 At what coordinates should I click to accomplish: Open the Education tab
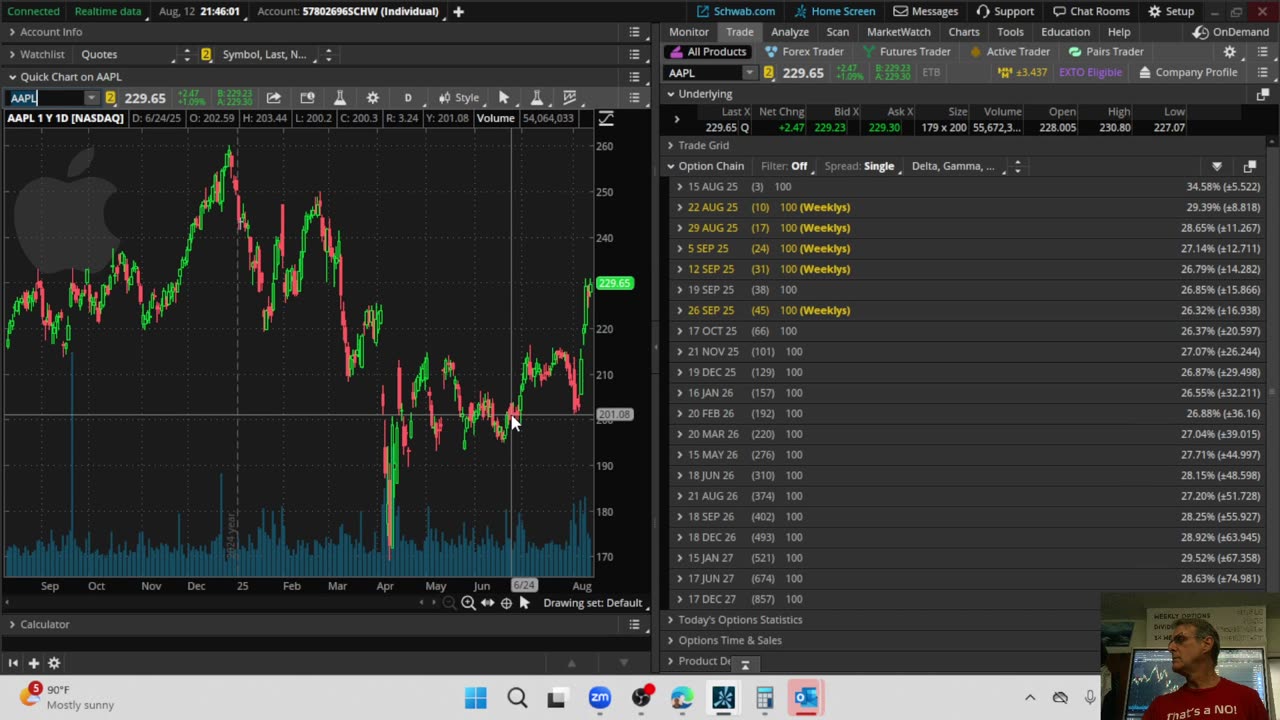click(x=1065, y=32)
